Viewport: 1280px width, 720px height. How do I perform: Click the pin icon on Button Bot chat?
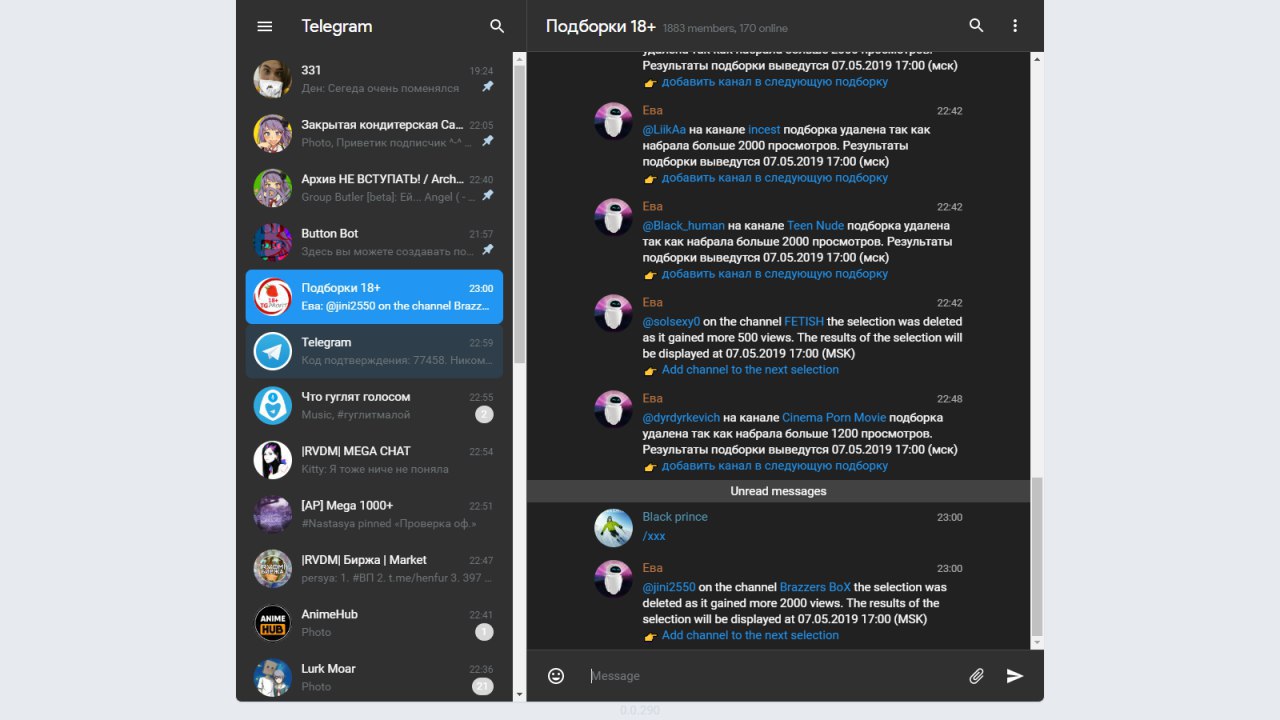click(x=487, y=250)
